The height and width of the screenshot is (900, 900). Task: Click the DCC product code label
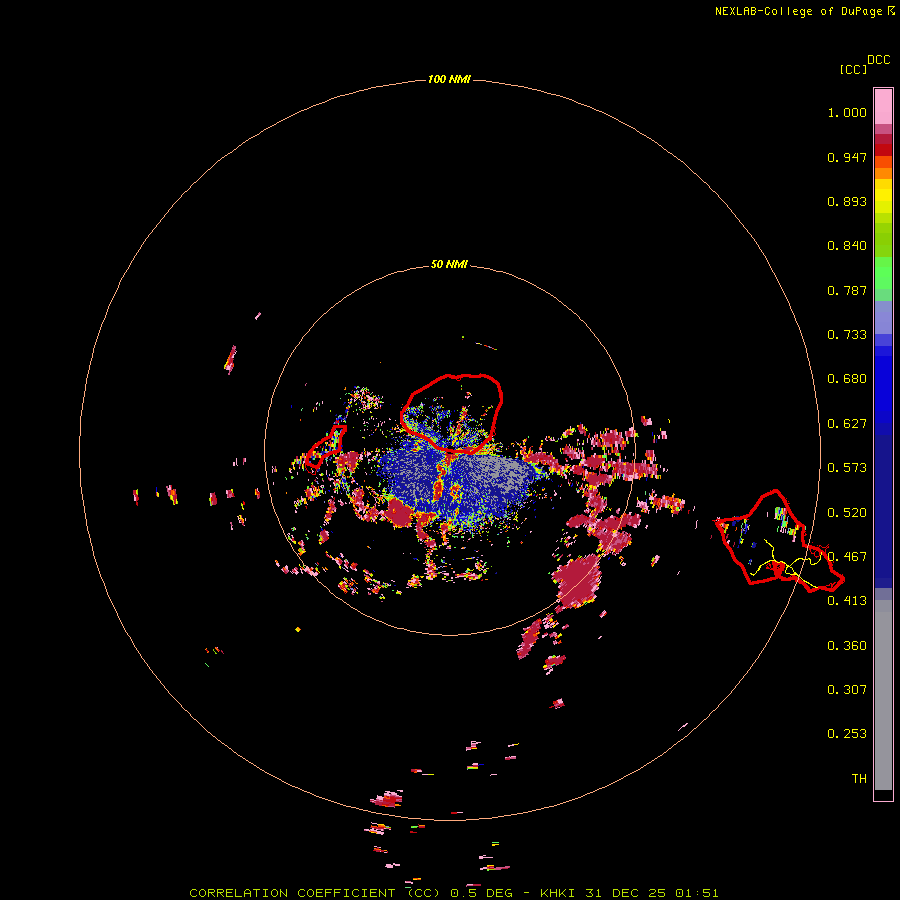(x=879, y=60)
